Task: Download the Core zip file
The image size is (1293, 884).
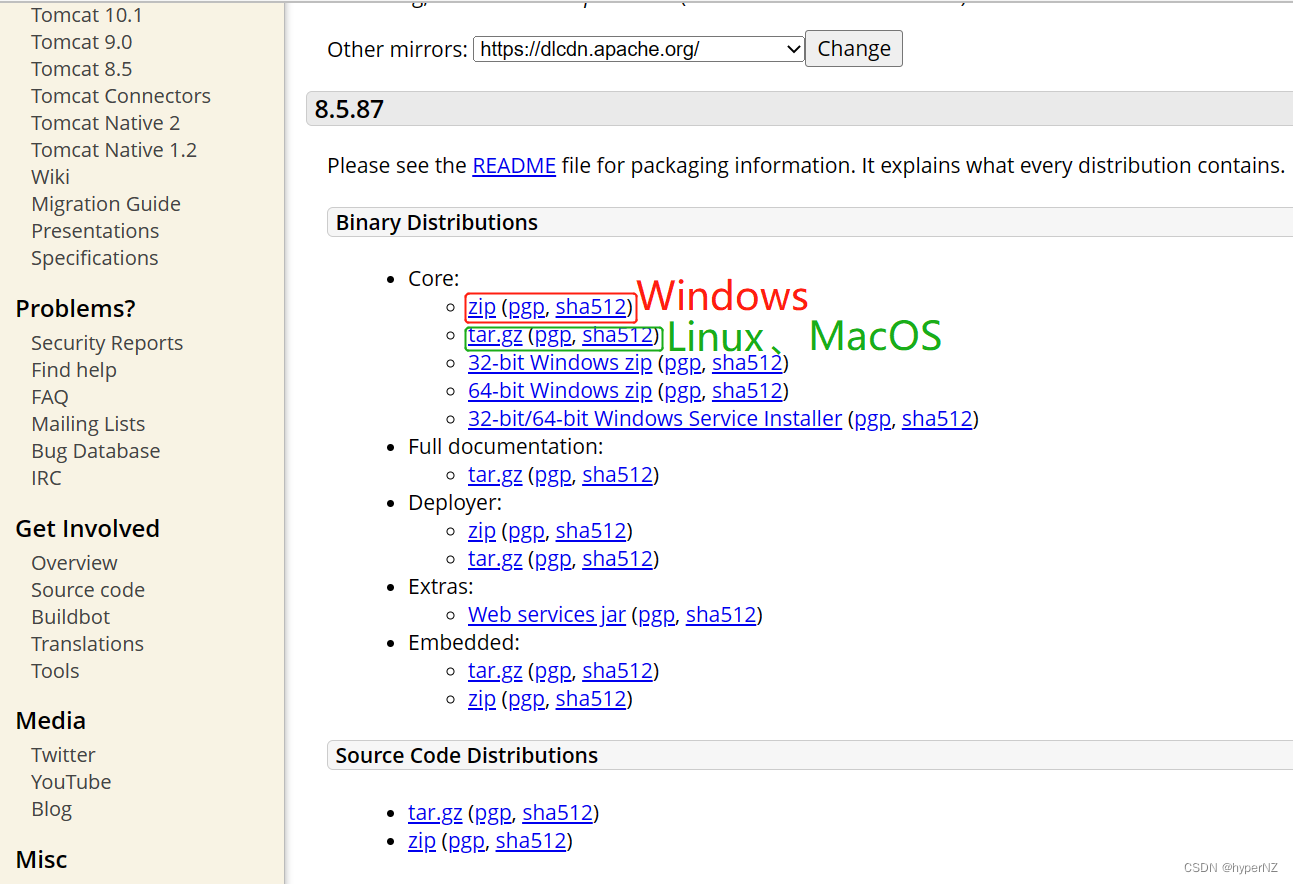Action: (x=482, y=307)
